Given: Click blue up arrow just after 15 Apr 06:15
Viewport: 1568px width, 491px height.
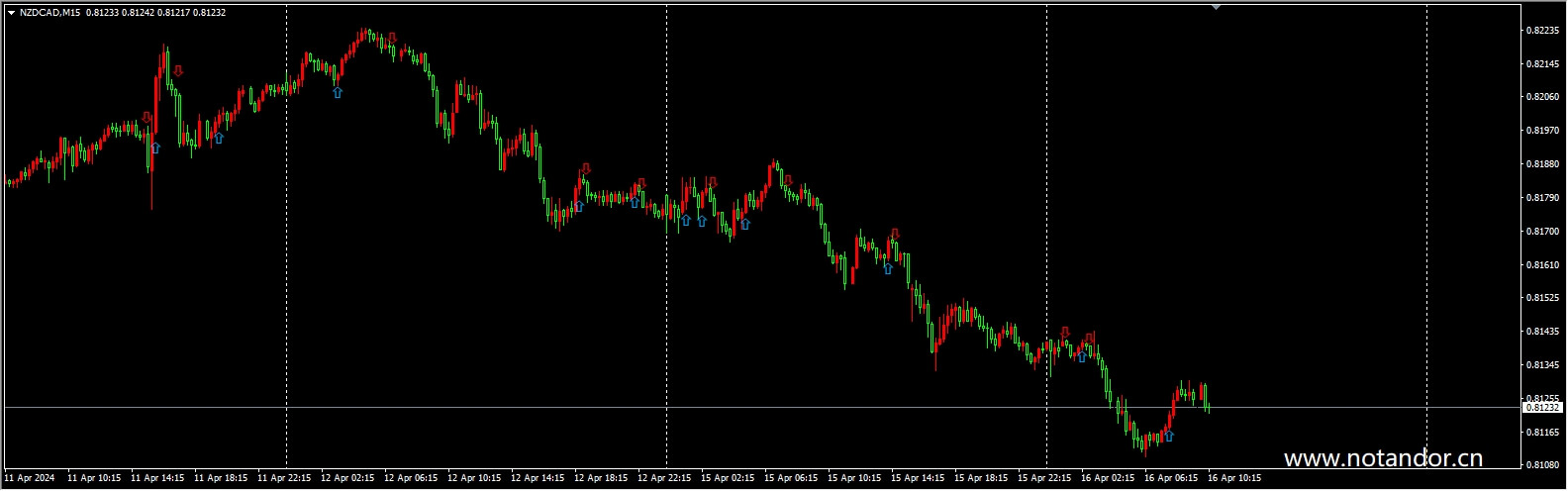Looking at the screenshot, I should click(x=745, y=224).
